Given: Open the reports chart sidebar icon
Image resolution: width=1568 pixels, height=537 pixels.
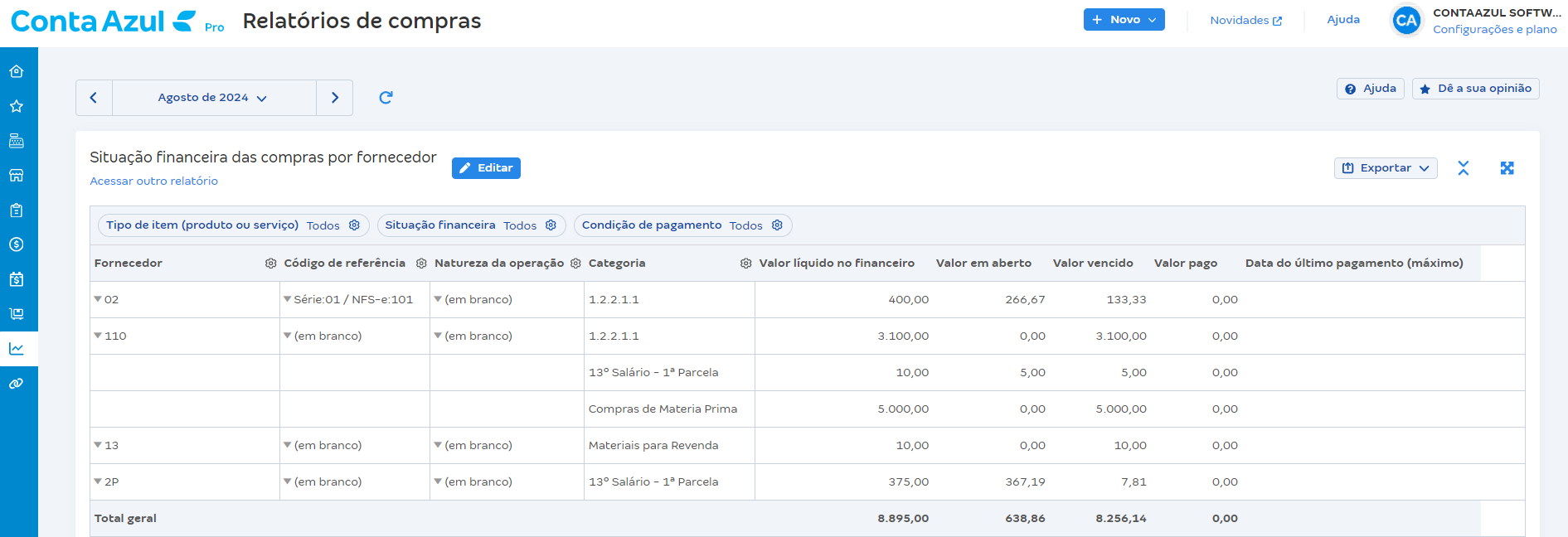Looking at the screenshot, I should [17, 349].
